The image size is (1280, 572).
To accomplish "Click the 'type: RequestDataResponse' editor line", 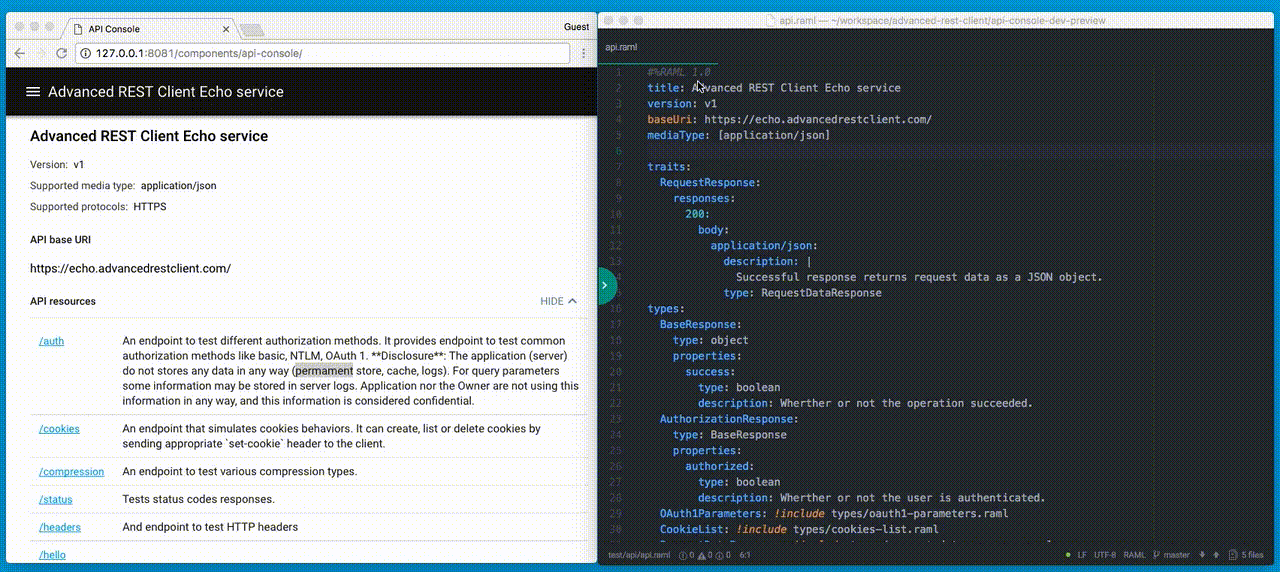I will tap(803, 293).
